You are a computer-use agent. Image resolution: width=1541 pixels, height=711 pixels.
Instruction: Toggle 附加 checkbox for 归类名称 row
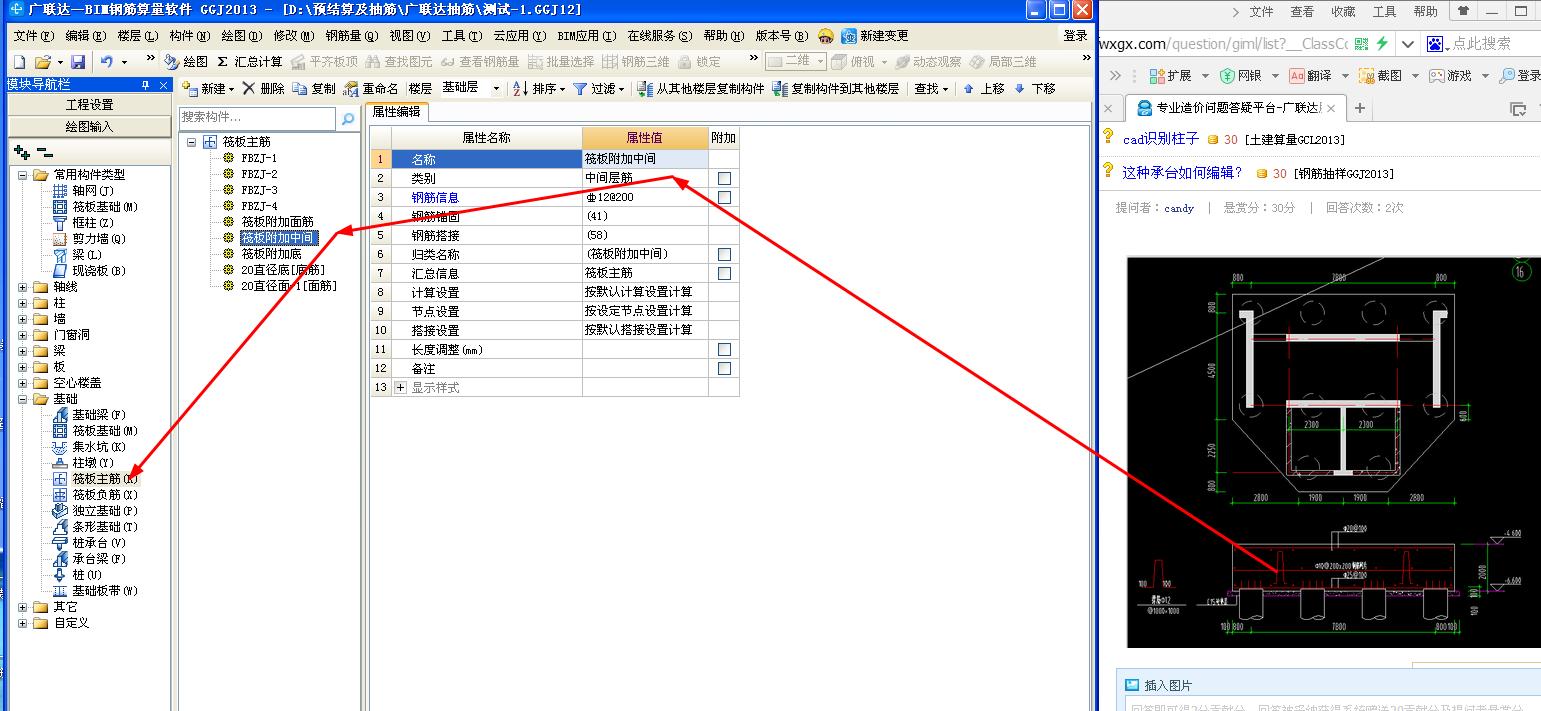point(724,254)
